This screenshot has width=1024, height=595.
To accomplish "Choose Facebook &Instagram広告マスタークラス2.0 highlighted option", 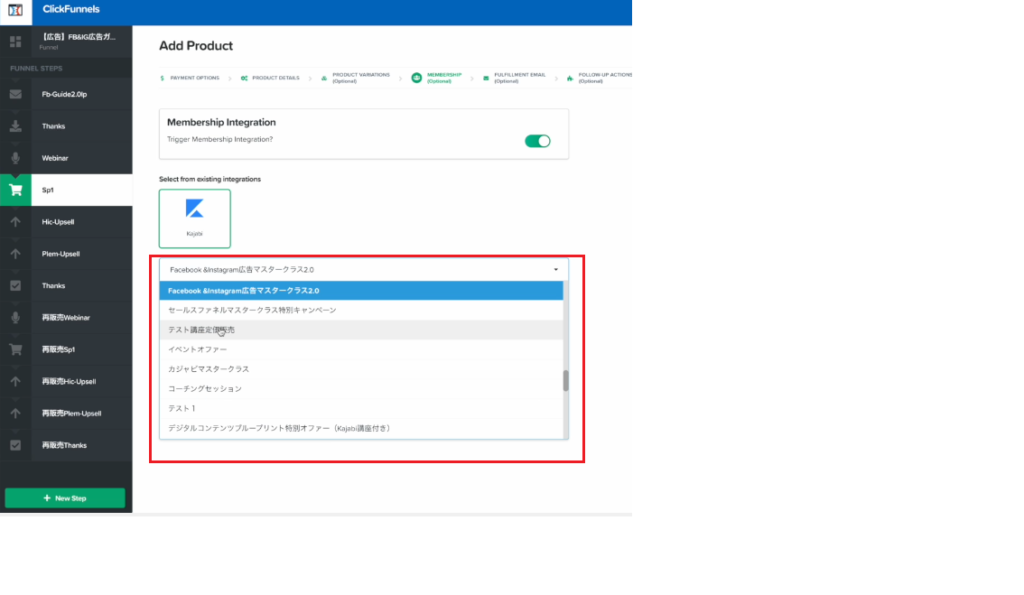I will [x=361, y=291].
